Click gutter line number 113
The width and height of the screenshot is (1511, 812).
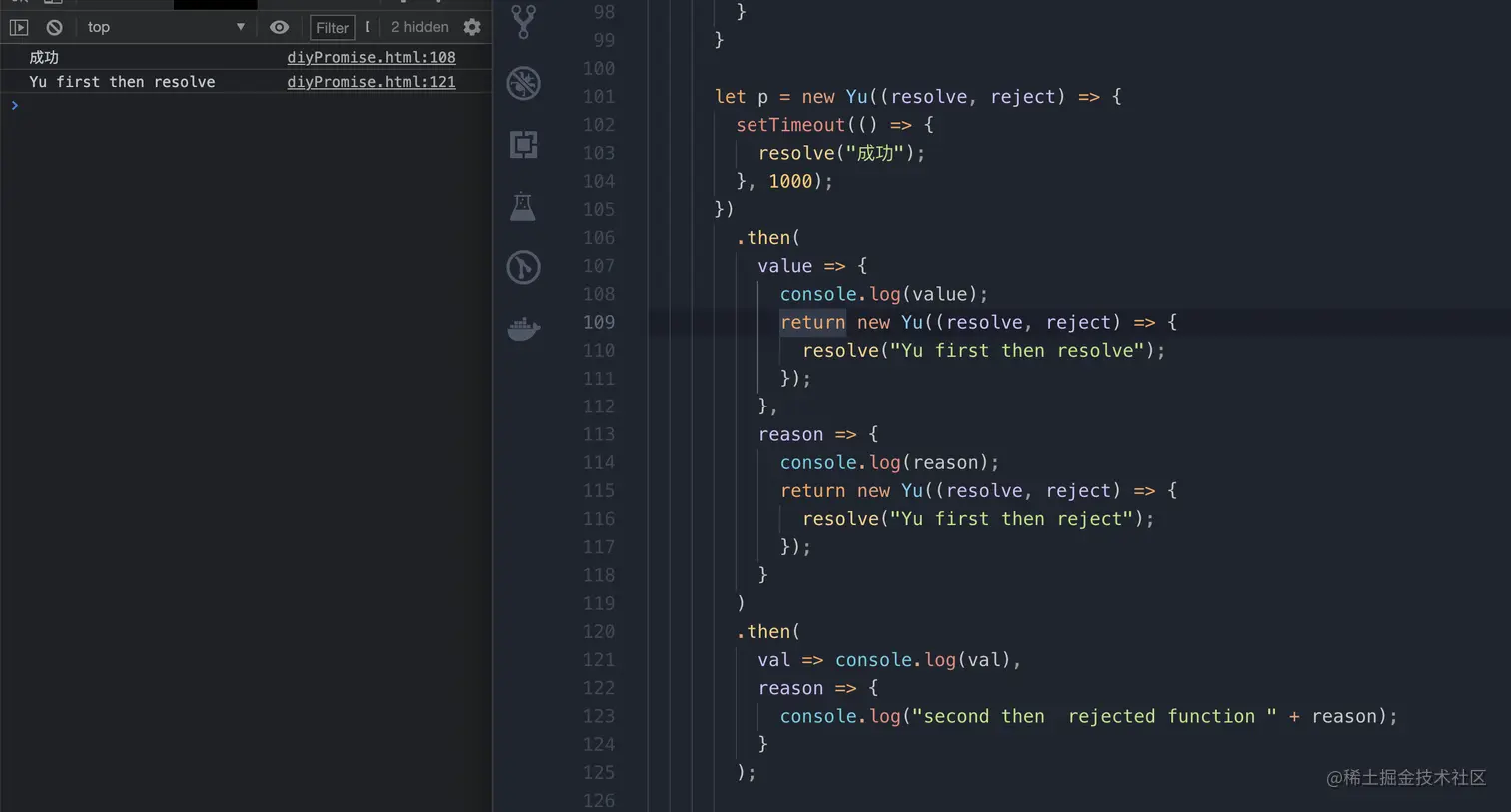point(599,434)
